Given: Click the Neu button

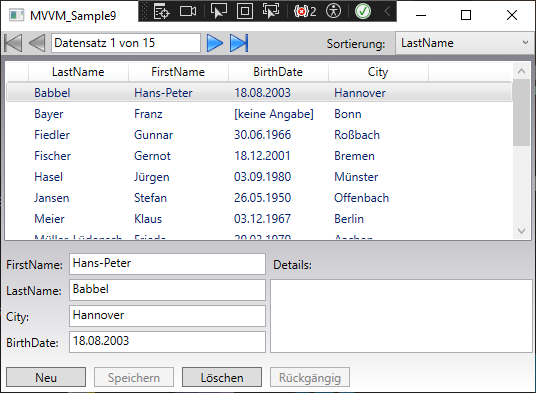Looking at the screenshot, I should coord(46,377).
